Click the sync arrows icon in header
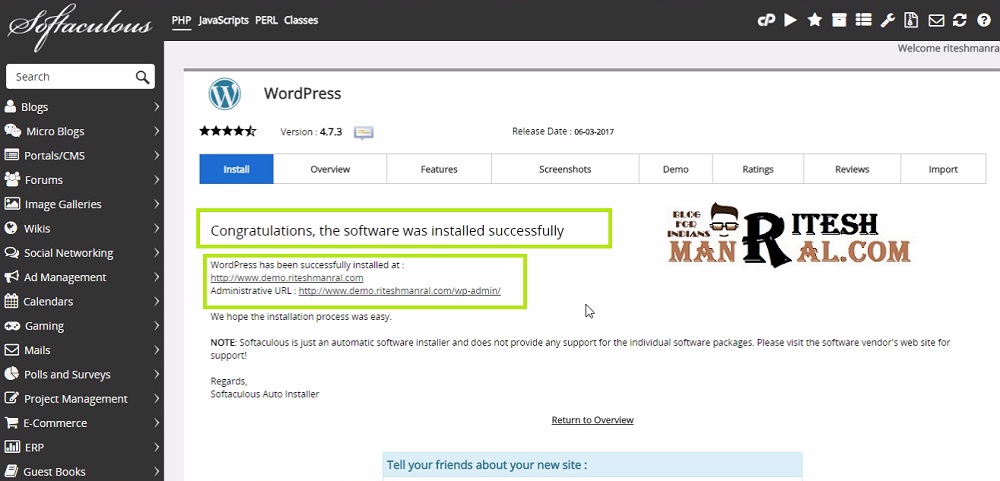 coord(960,20)
